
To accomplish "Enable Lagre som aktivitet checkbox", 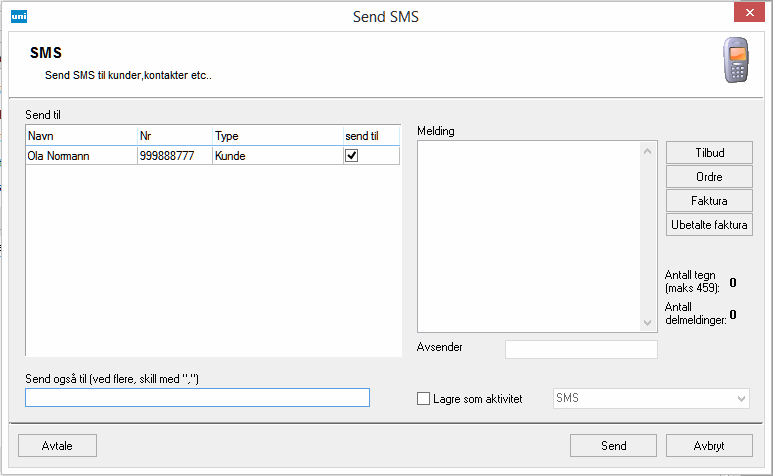I will click(423, 399).
